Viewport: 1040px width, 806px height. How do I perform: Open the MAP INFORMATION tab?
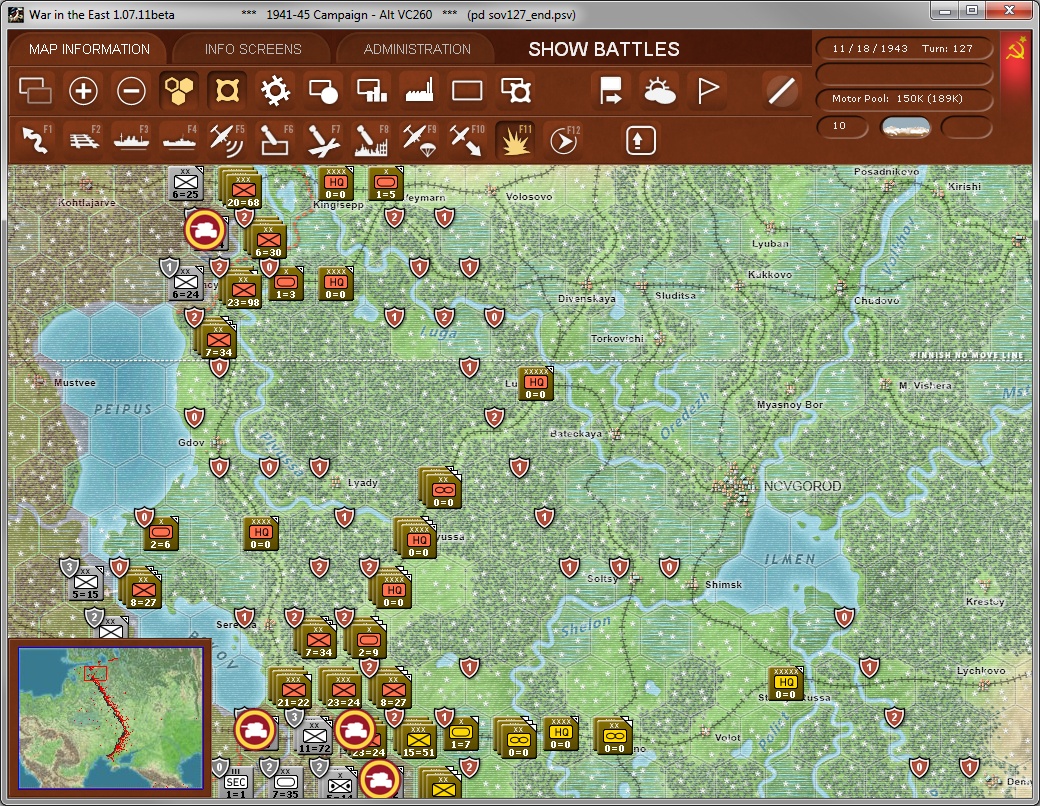pyautogui.click(x=90, y=49)
